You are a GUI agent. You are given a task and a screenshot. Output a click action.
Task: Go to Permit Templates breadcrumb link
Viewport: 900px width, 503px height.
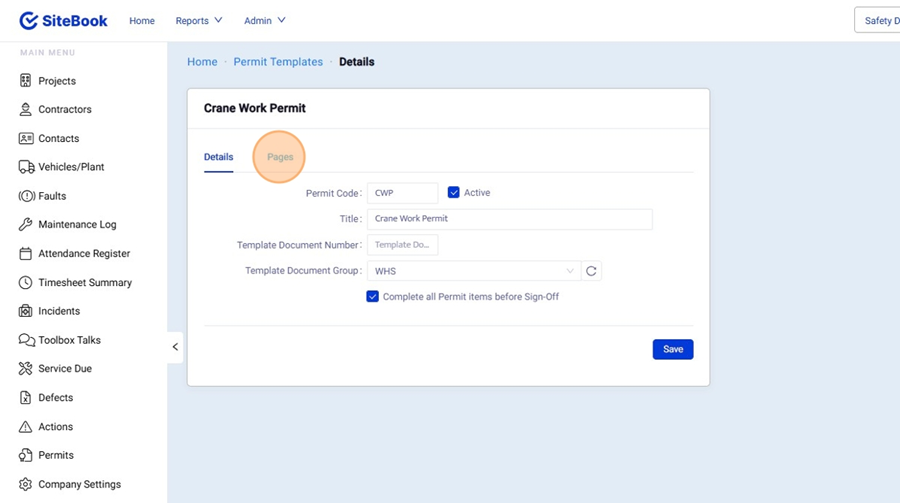pos(278,62)
